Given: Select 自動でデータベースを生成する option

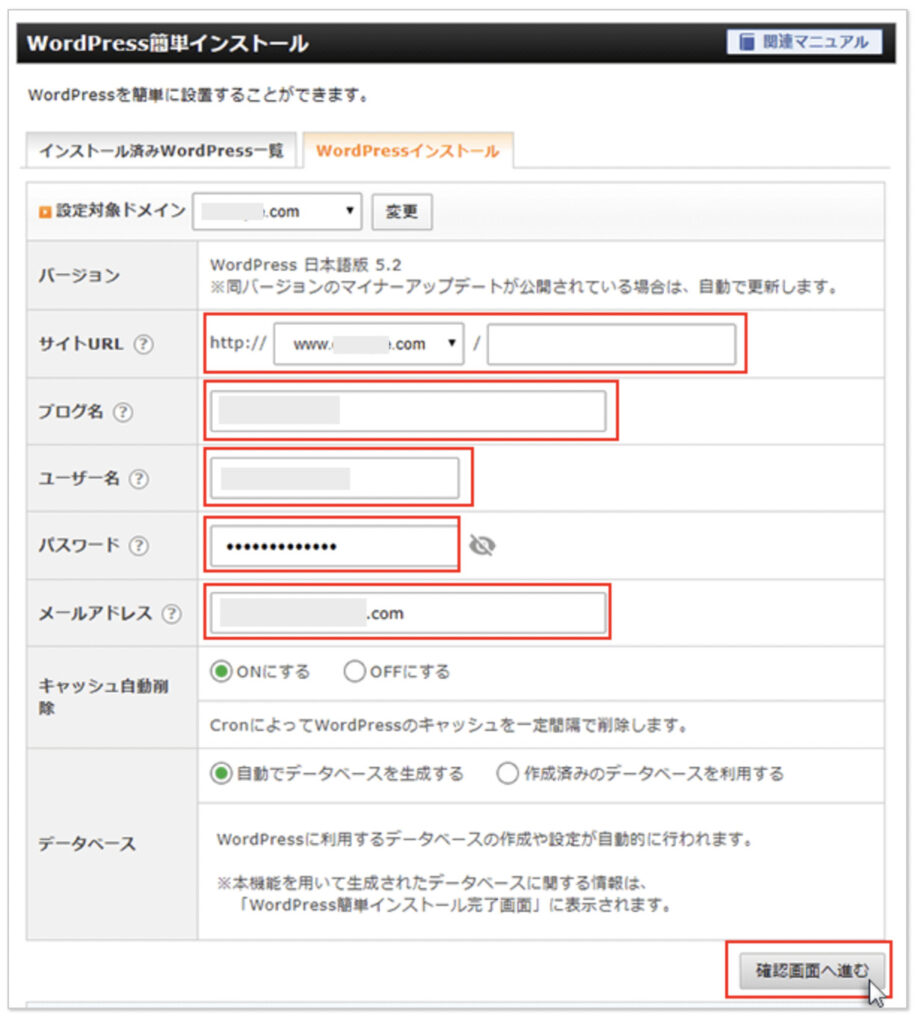Looking at the screenshot, I should 221,773.
